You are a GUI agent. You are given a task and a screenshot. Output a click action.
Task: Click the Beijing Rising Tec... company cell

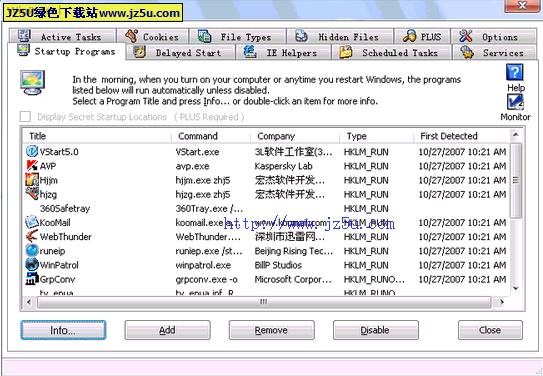(294, 251)
